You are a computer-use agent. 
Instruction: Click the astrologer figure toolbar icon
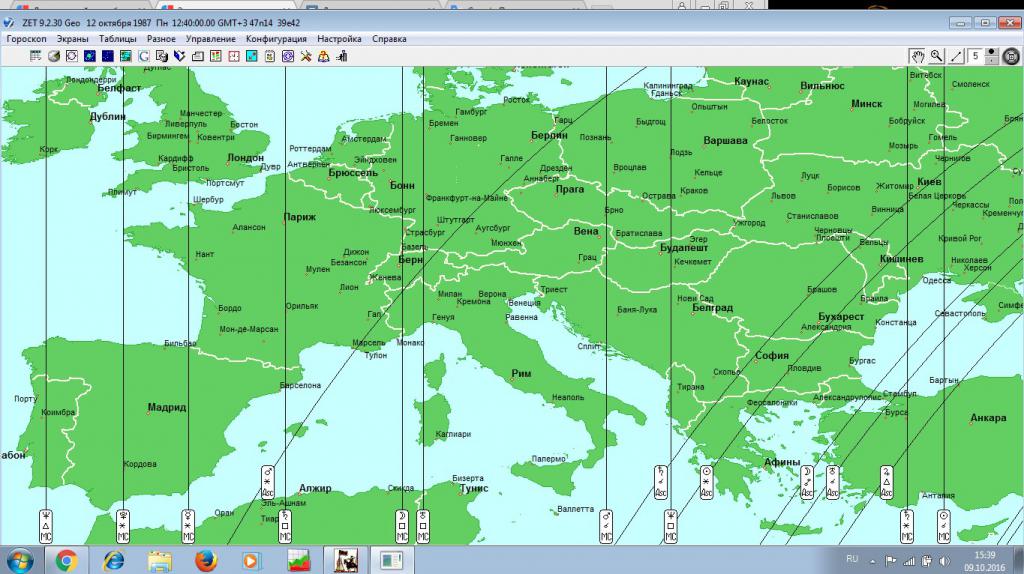[x=324, y=56]
